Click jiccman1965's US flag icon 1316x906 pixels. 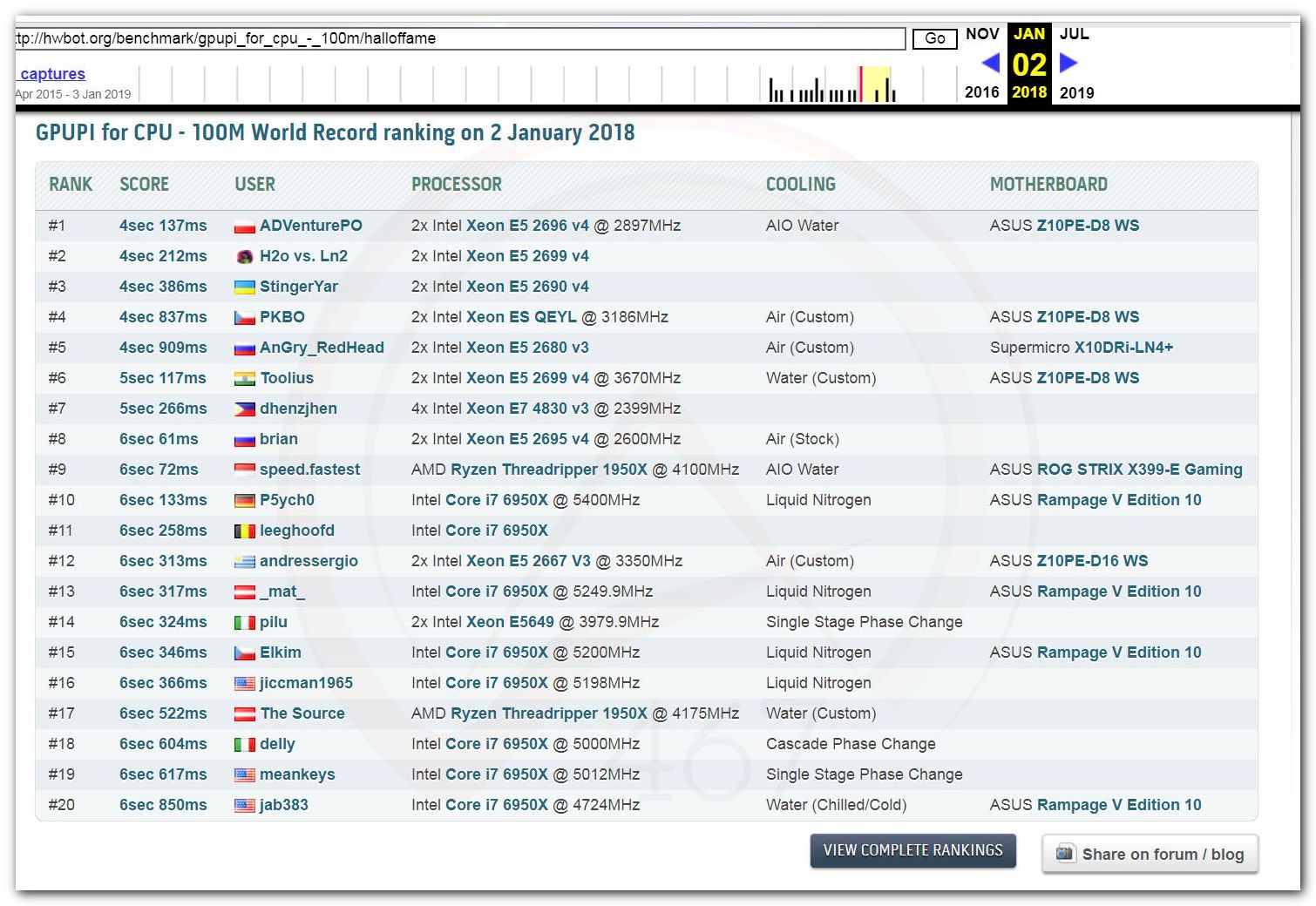(x=245, y=684)
